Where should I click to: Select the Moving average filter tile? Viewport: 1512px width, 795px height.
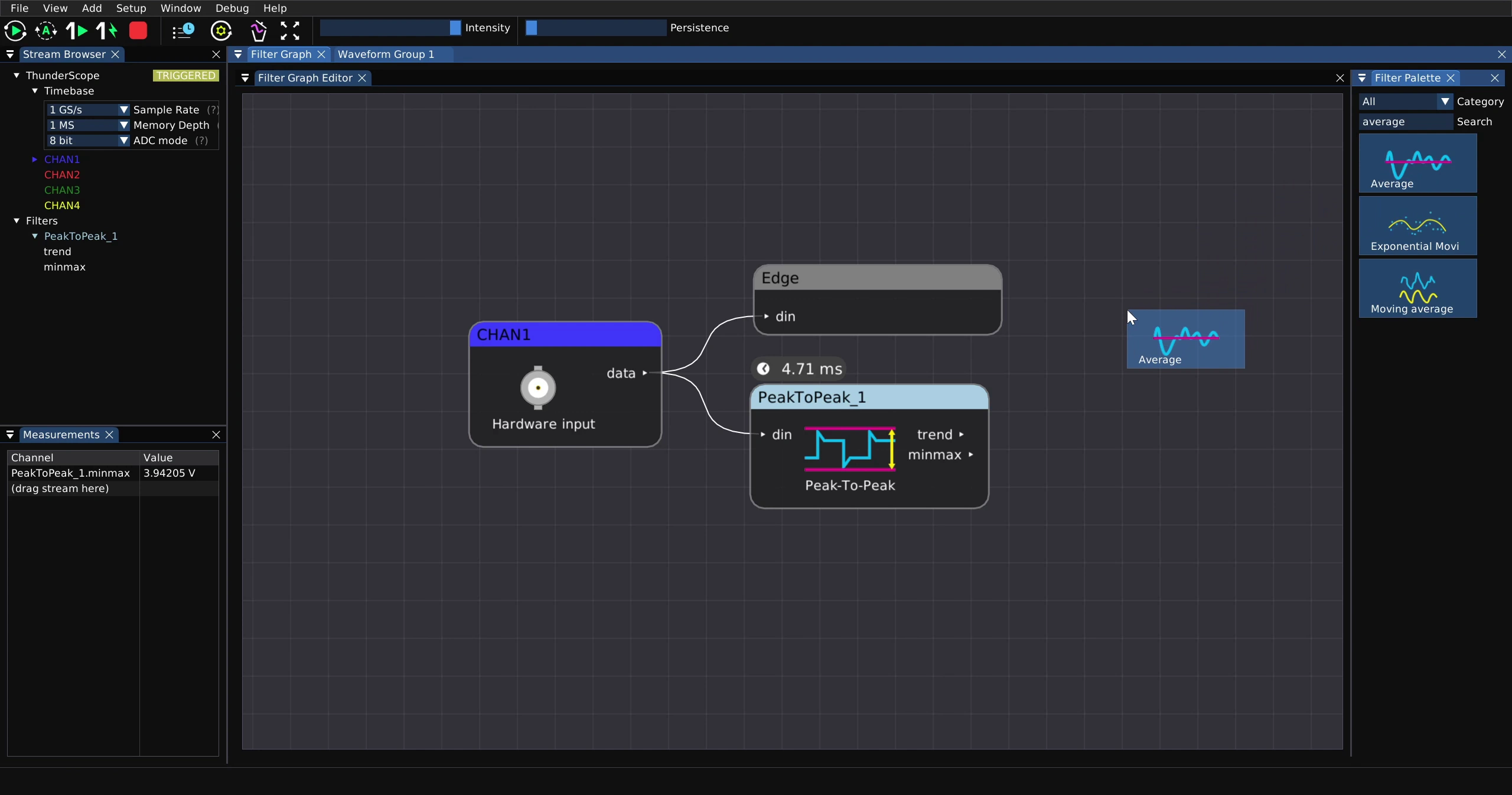click(x=1417, y=288)
